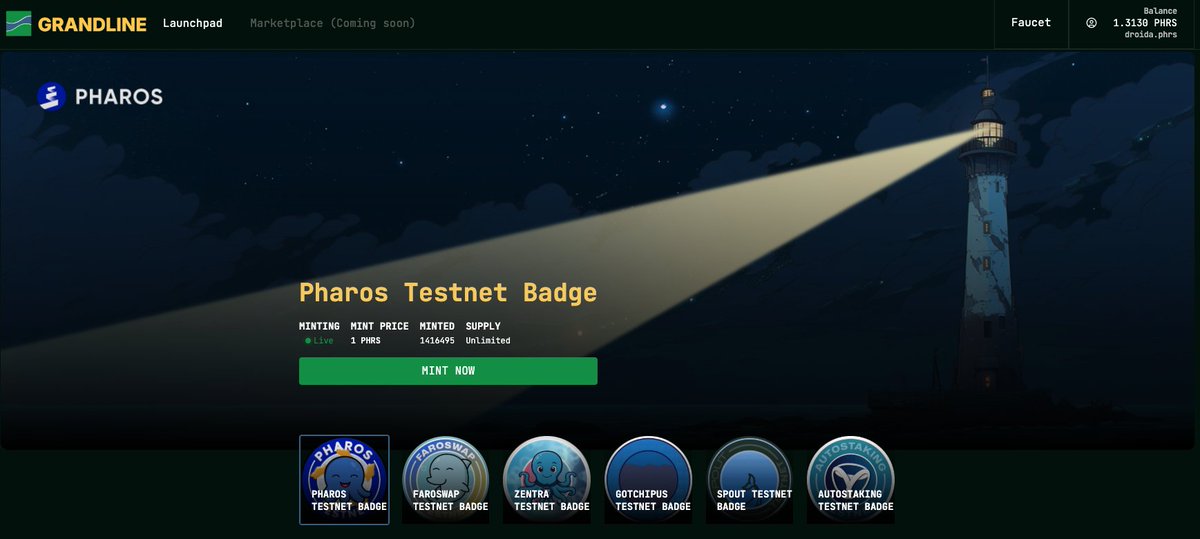
Task: Select the Faroswap Testnet Badge thumbnail
Action: 445,479
